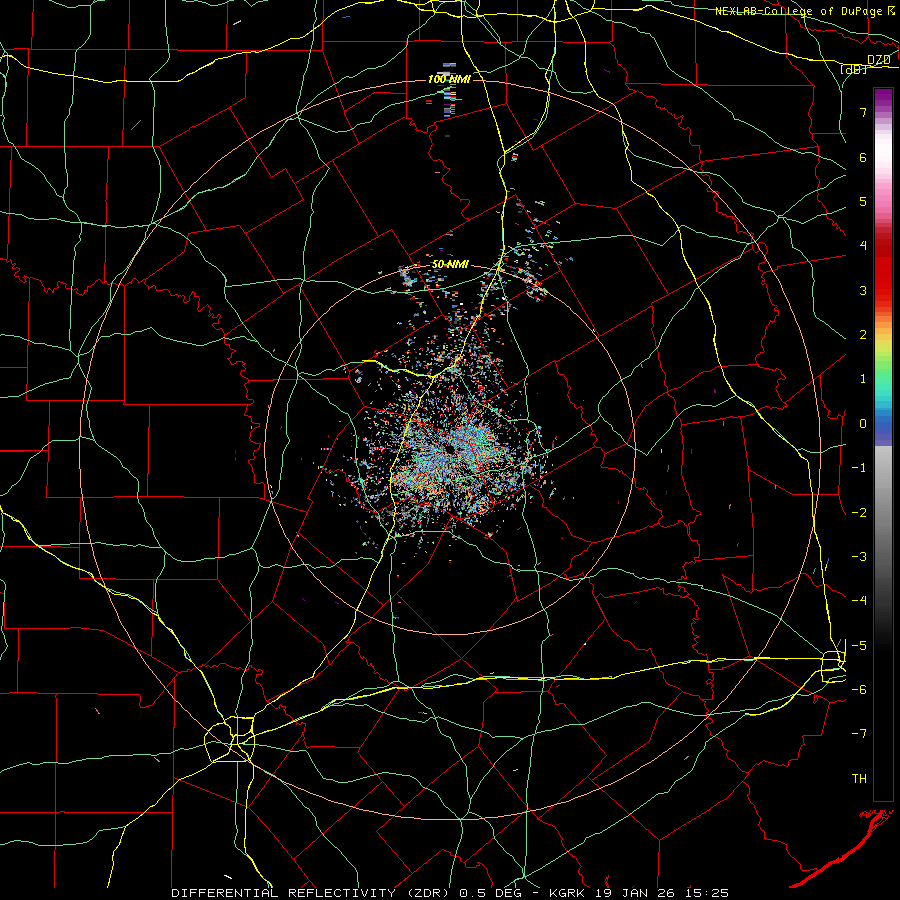Image resolution: width=900 pixels, height=900 pixels.
Task: Click the scale value -3 label
Action: pyautogui.click(x=859, y=557)
